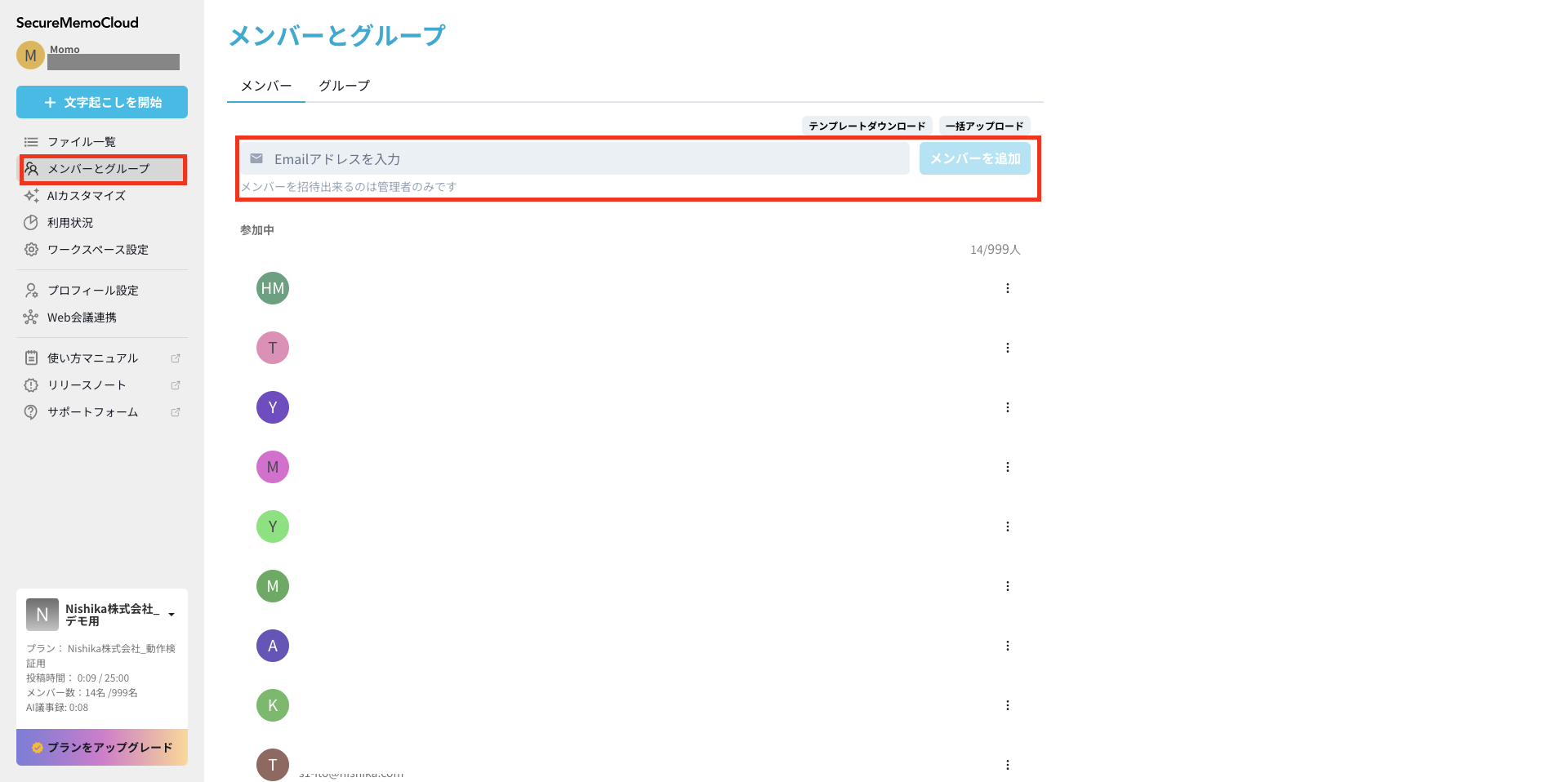Open options menu for member A
The width and height of the screenshot is (1568, 782).
tap(1007, 646)
